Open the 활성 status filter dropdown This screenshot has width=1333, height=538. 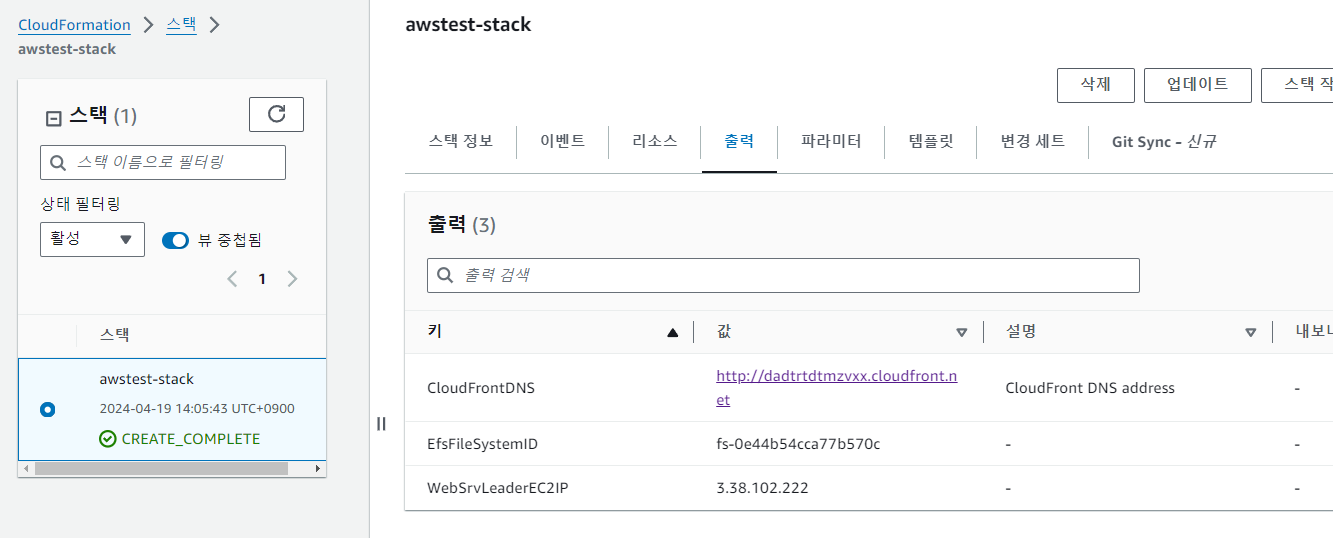[92, 239]
